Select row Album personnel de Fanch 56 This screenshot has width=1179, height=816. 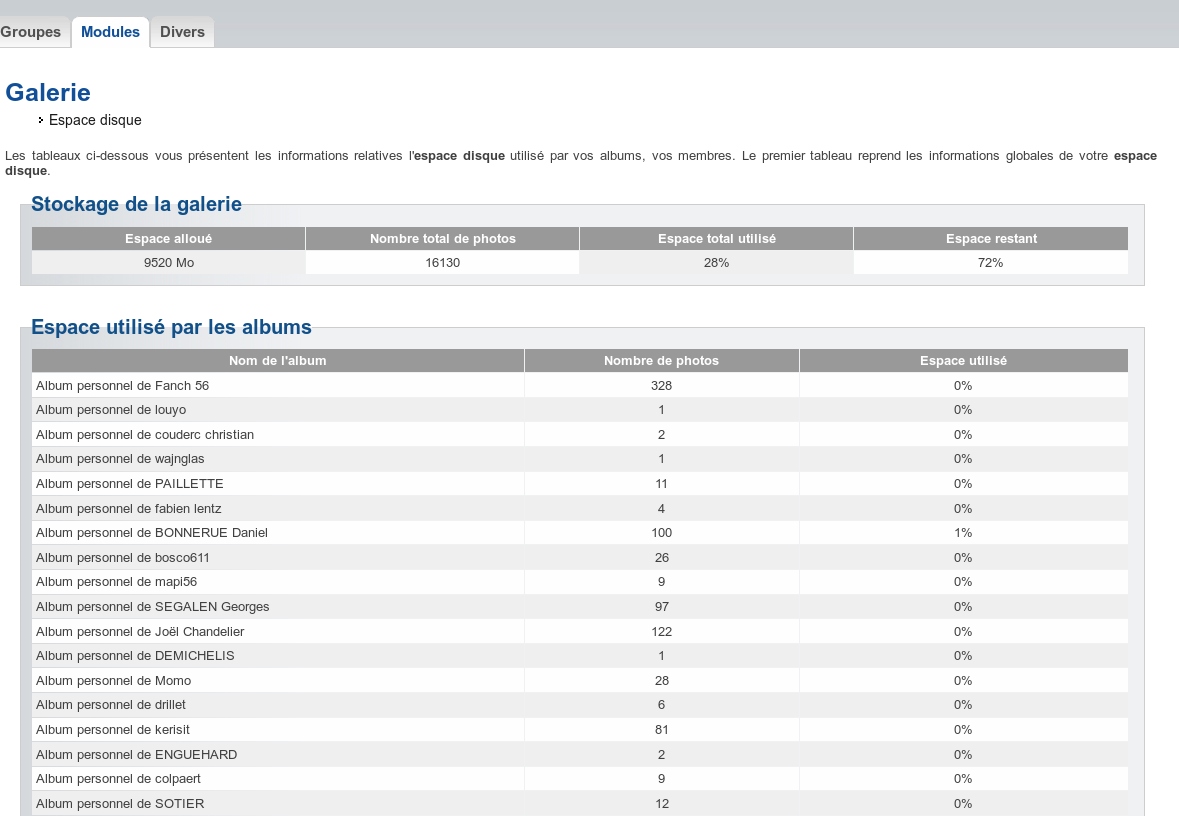[580, 385]
